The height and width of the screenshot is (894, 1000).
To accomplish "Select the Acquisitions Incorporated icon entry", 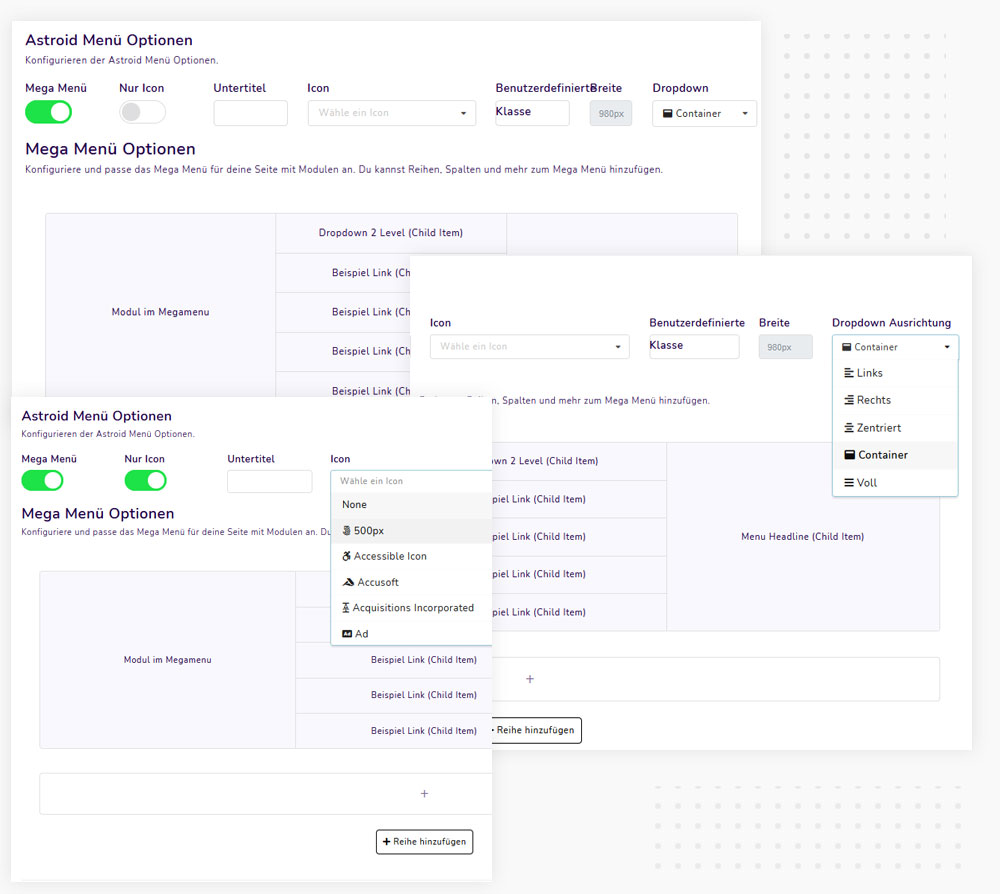I will tap(412, 608).
